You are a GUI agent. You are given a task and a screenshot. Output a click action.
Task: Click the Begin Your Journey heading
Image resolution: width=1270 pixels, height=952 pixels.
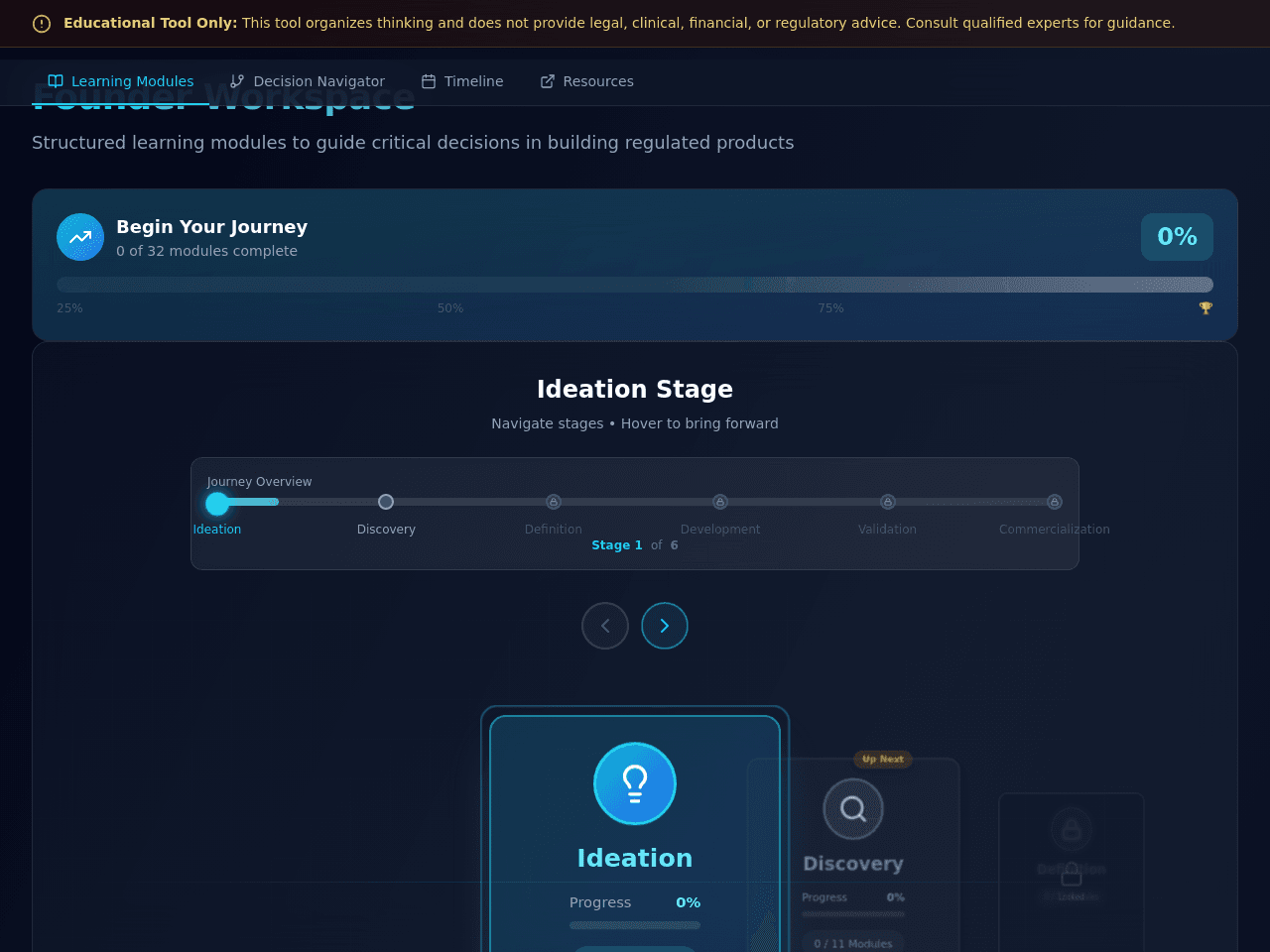pyautogui.click(x=211, y=227)
